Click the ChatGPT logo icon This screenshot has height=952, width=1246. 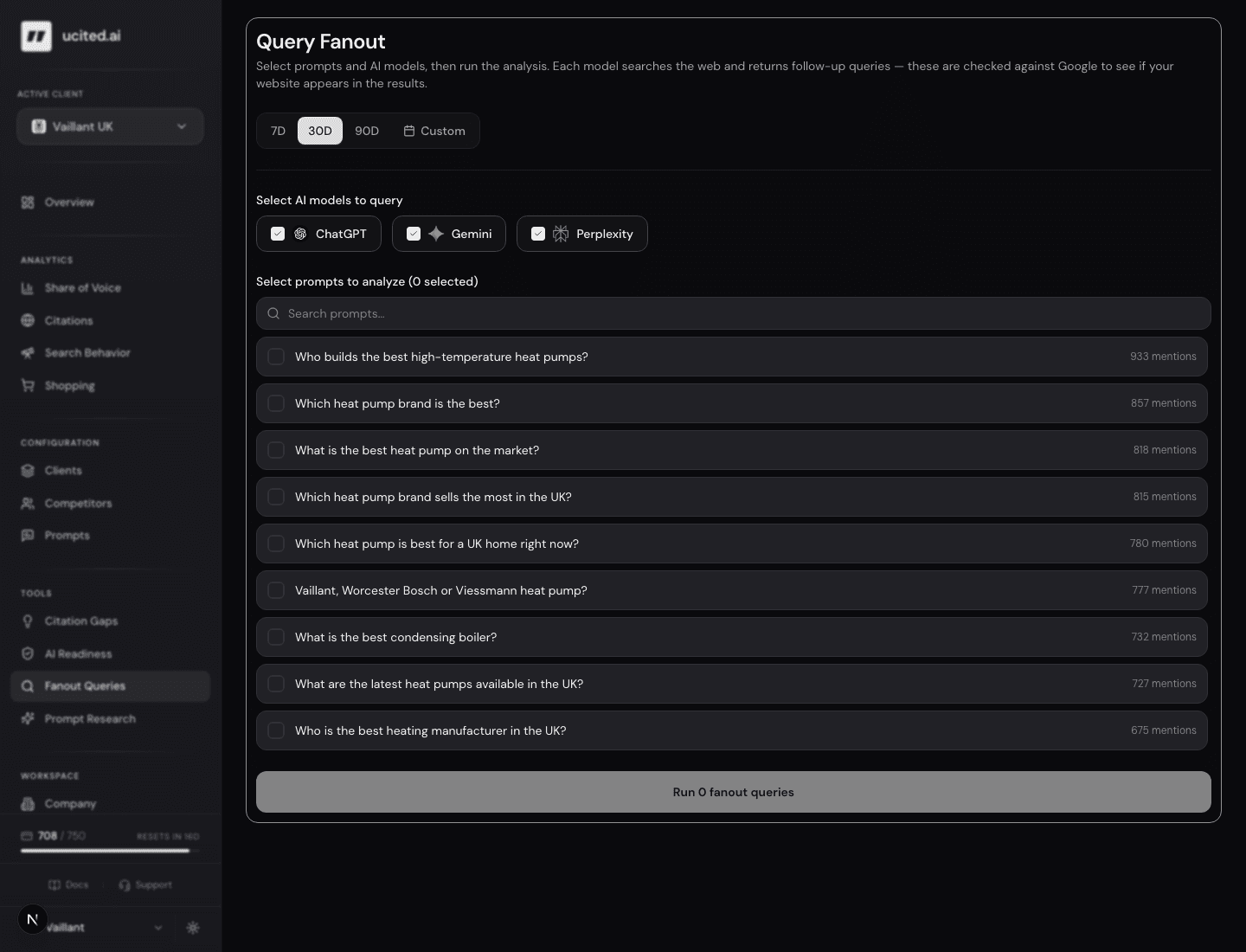(x=300, y=234)
